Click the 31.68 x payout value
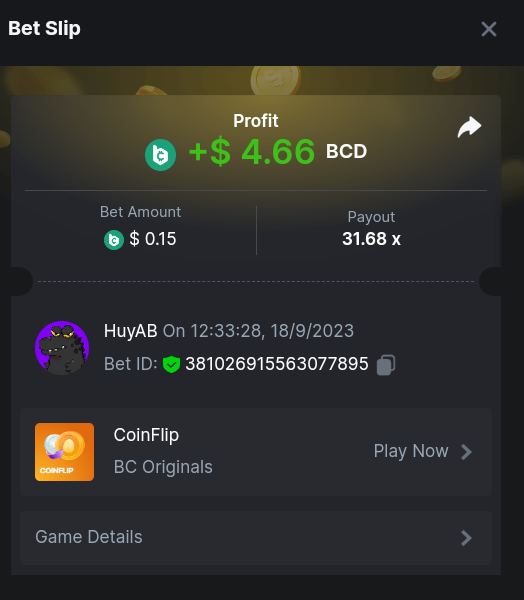 coord(371,239)
